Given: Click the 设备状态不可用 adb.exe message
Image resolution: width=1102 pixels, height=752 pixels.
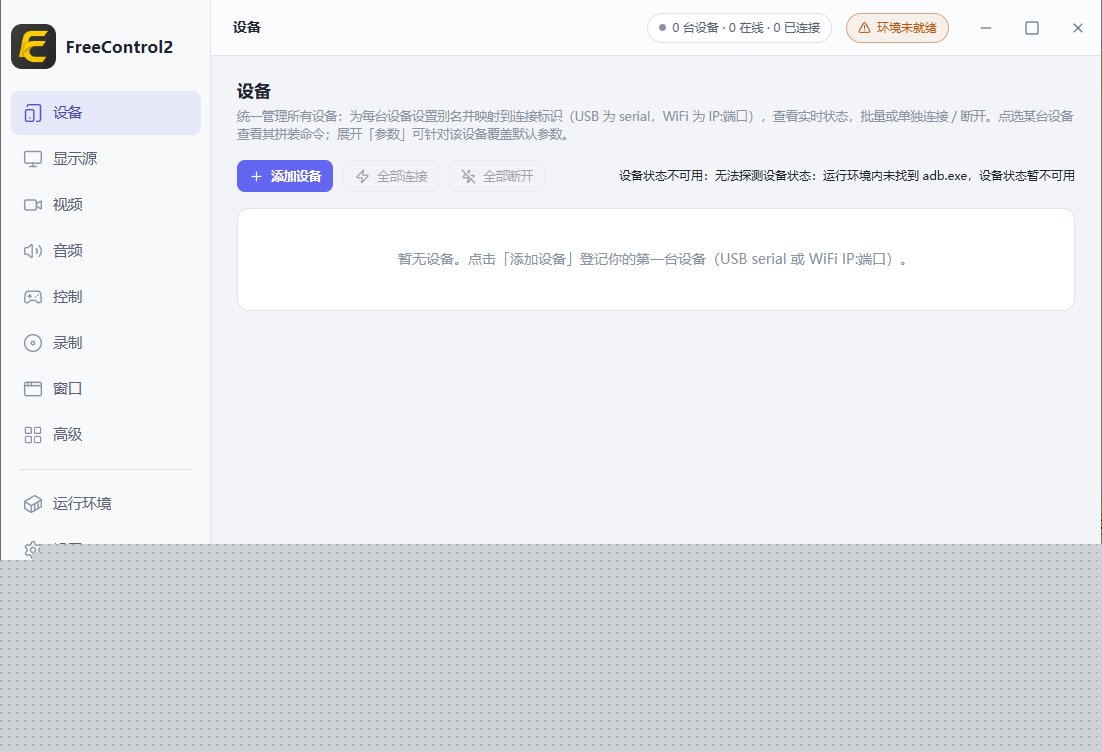Looking at the screenshot, I should 846,176.
